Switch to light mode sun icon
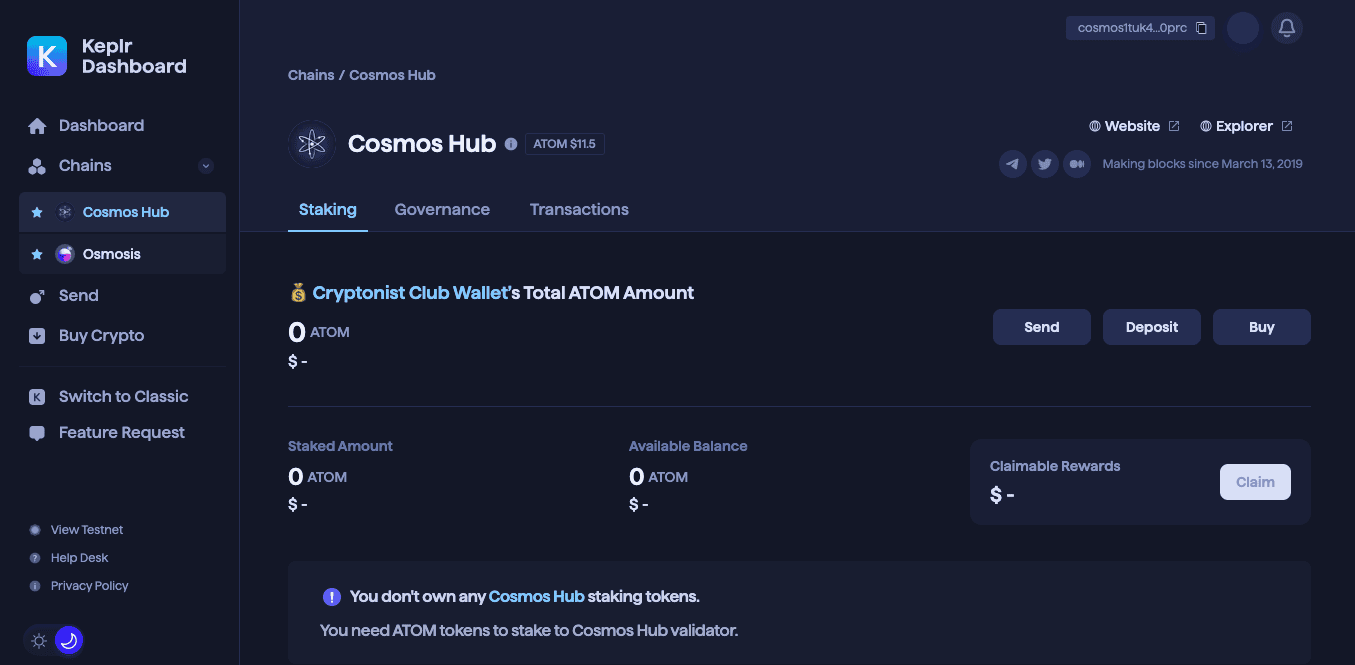1355x665 pixels. pyautogui.click(x=39, y=641)
